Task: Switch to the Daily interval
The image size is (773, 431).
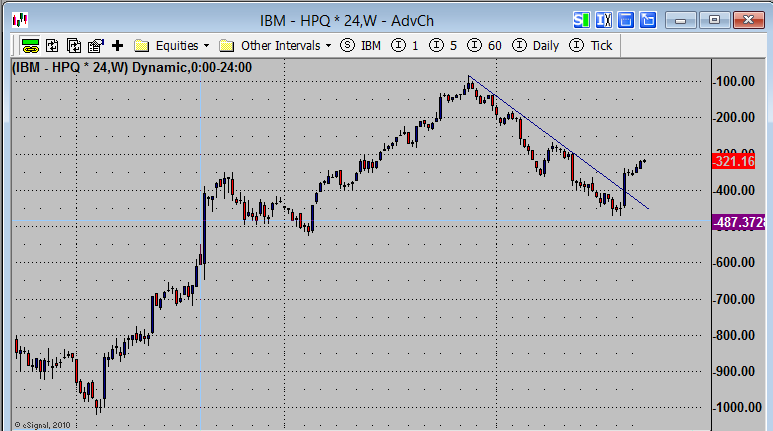Action: (x=536, y=46)
